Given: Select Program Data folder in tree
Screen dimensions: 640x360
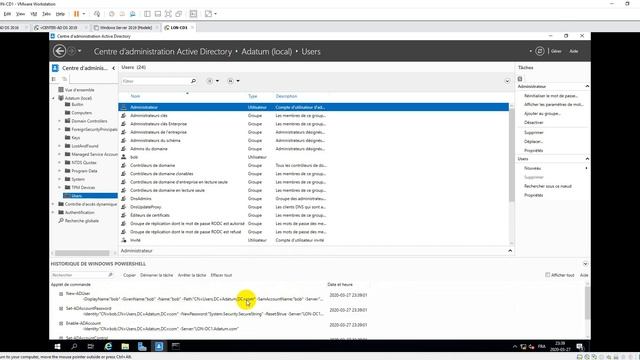Looking at the screenshot, I should [84, 171].
